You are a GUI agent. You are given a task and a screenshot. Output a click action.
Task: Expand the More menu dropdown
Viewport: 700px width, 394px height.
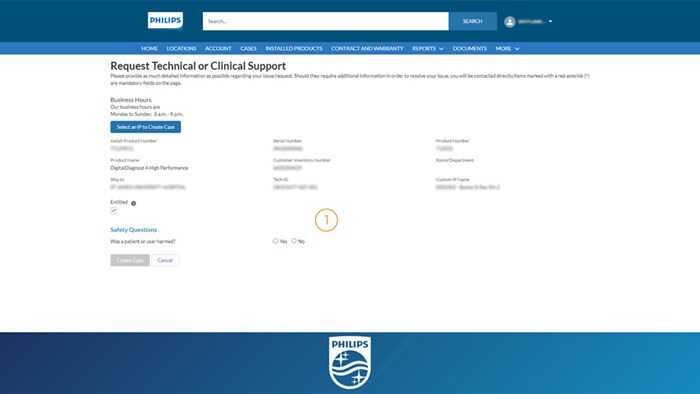coord(508,48)
